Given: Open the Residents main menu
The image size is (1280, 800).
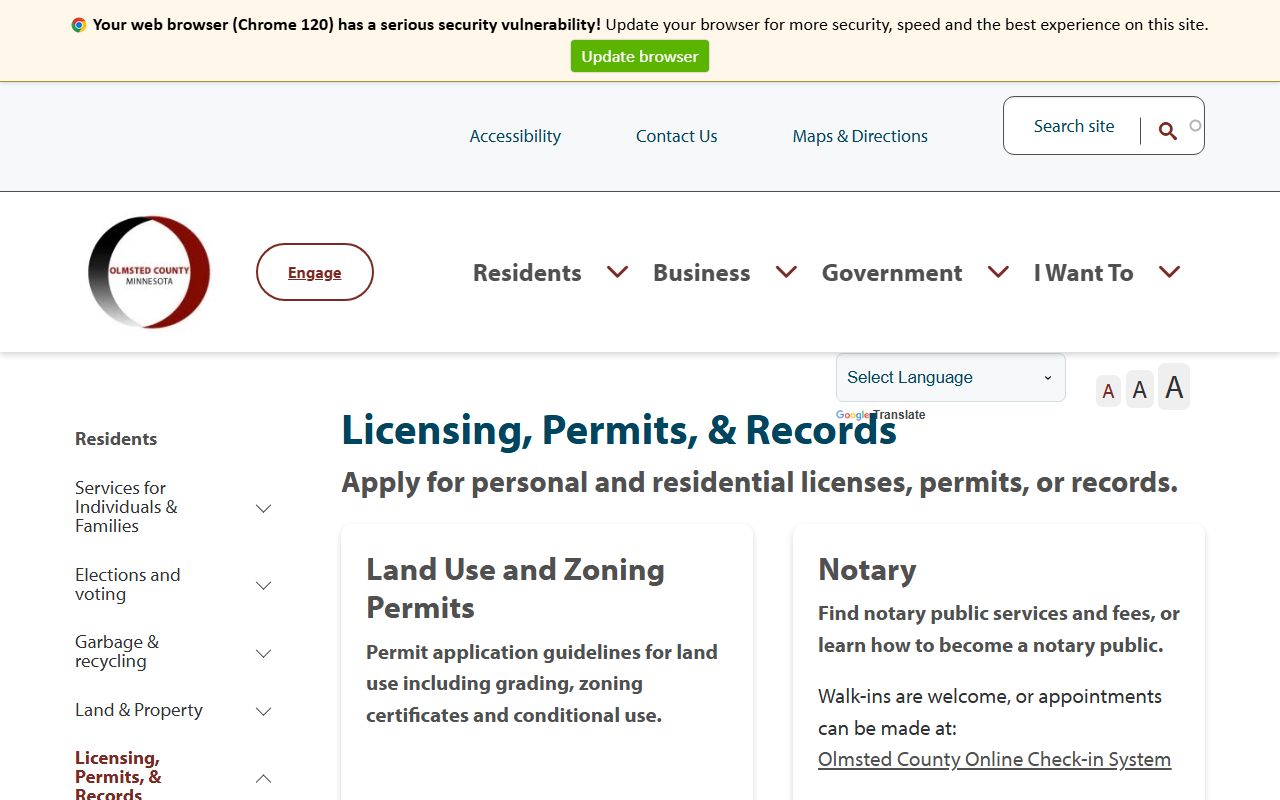Looking at the screenshot, I should pyautogui.click(x=527, y=273).
